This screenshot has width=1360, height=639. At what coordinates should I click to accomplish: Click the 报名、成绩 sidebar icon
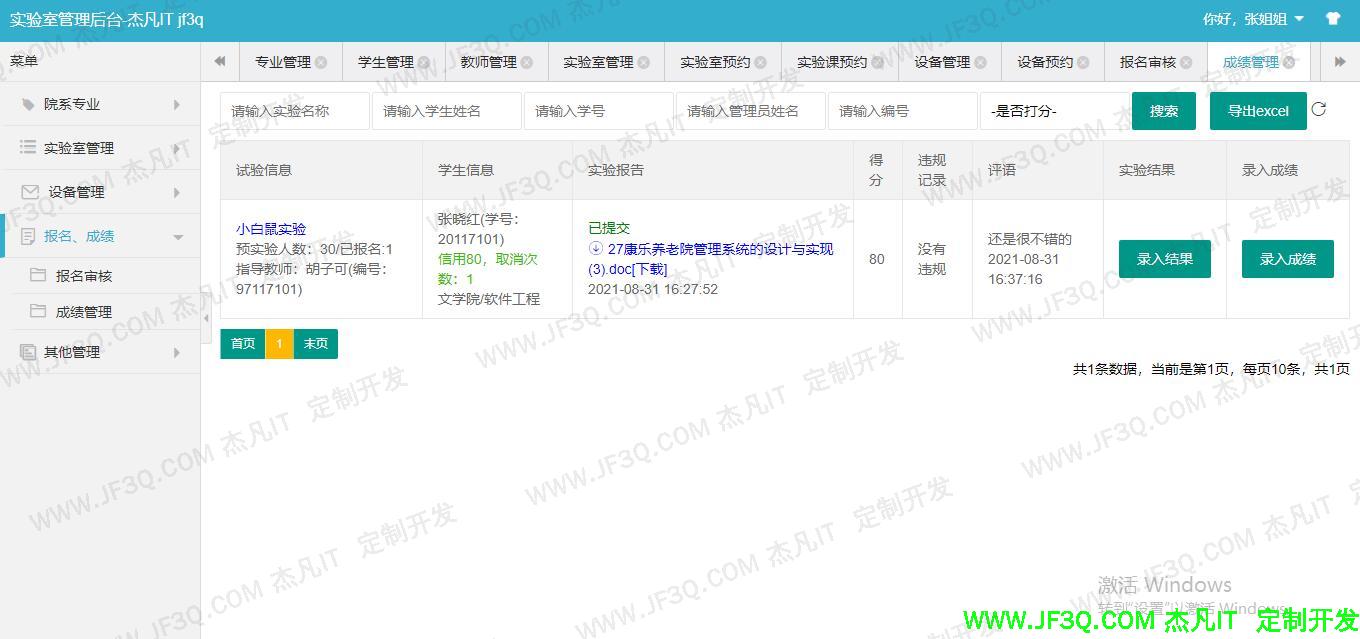click(x=30, y=237)
